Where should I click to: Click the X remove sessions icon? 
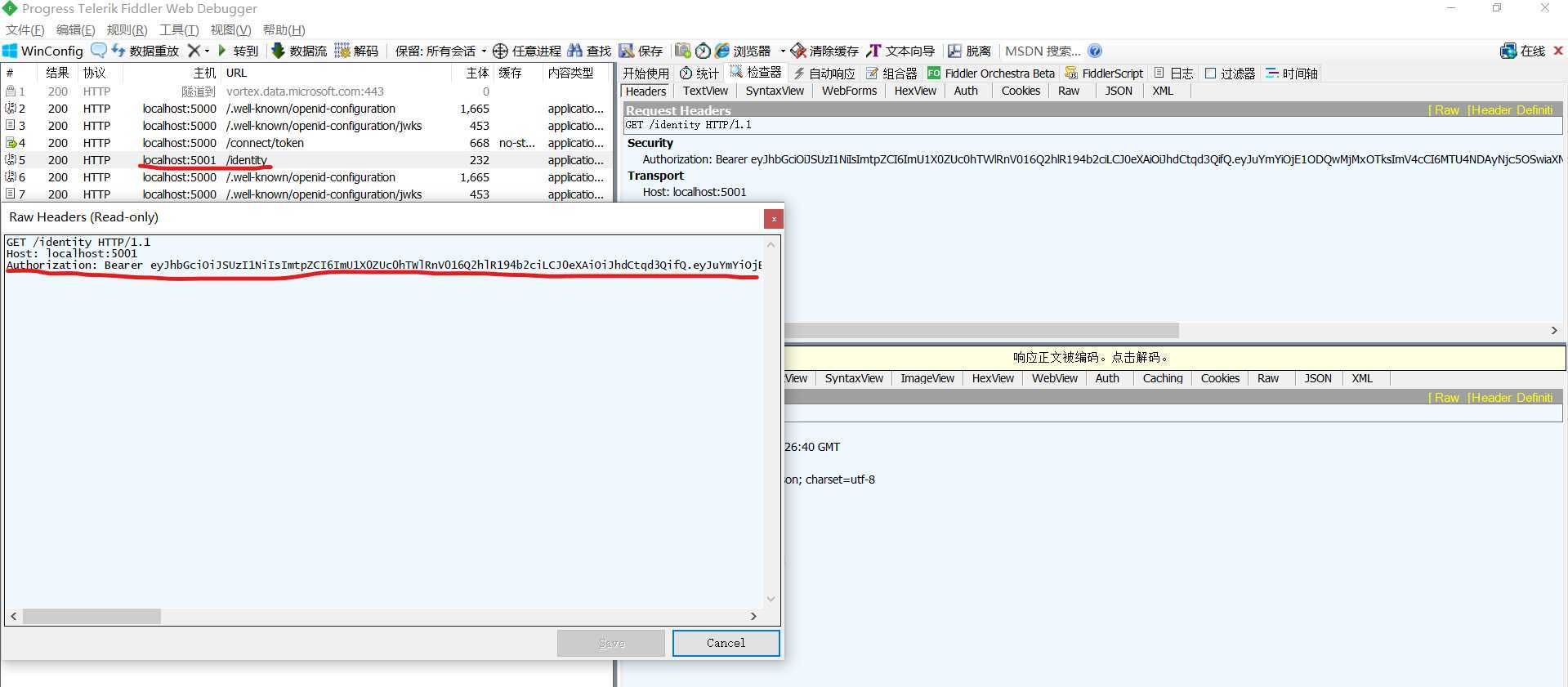194,51
